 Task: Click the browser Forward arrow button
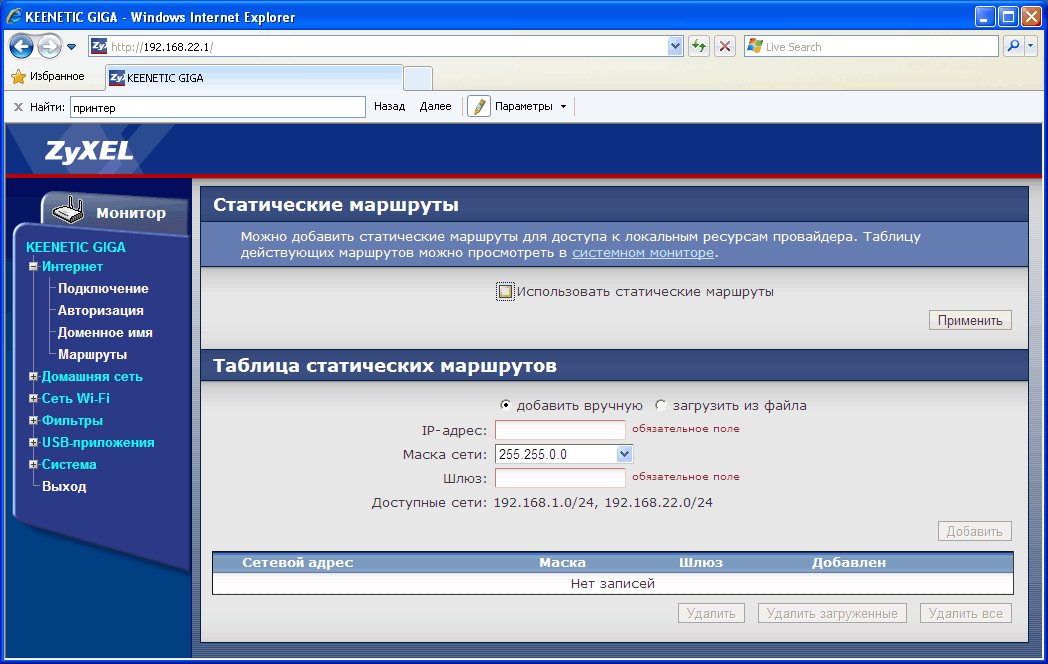point(49,47)
